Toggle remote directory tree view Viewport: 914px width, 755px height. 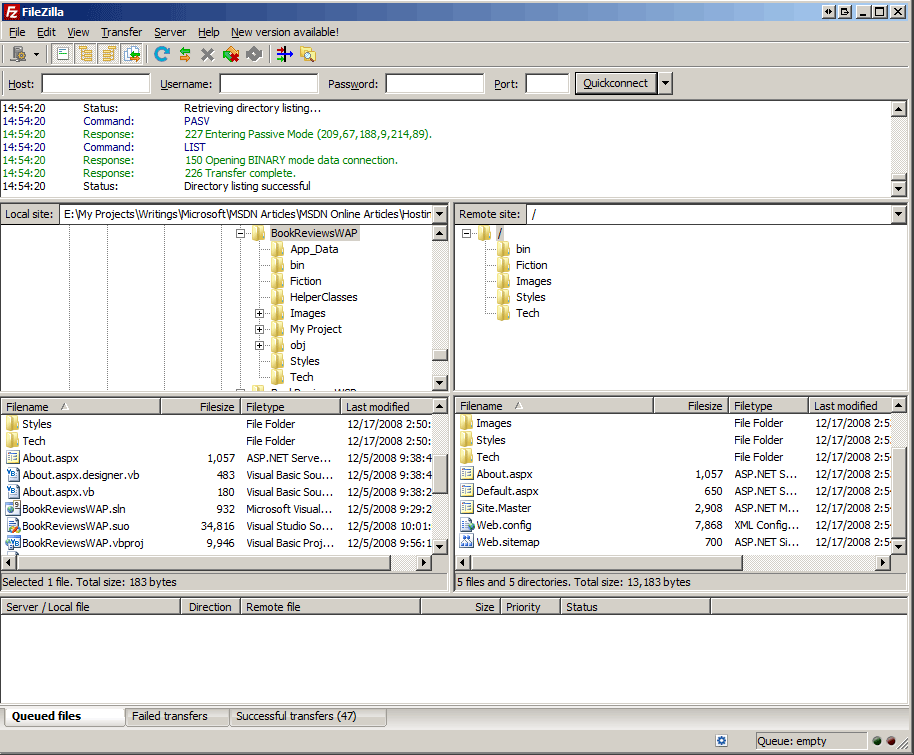pyautogui.click(x=108, y=55)
